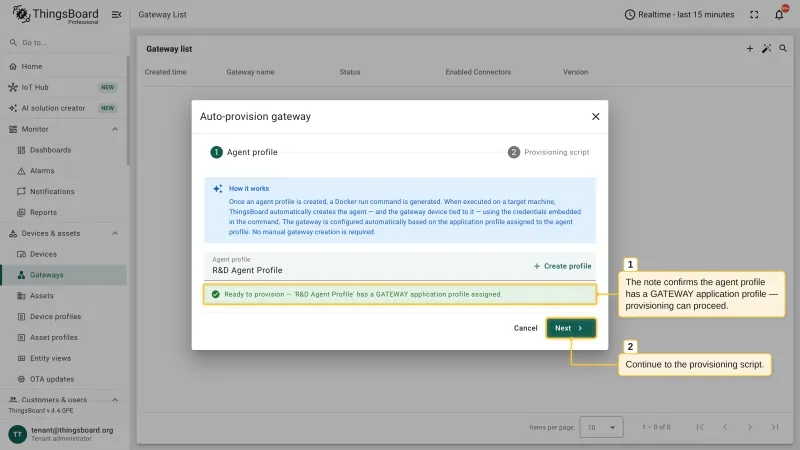Click the Devices icon in the sidebar

21,254
